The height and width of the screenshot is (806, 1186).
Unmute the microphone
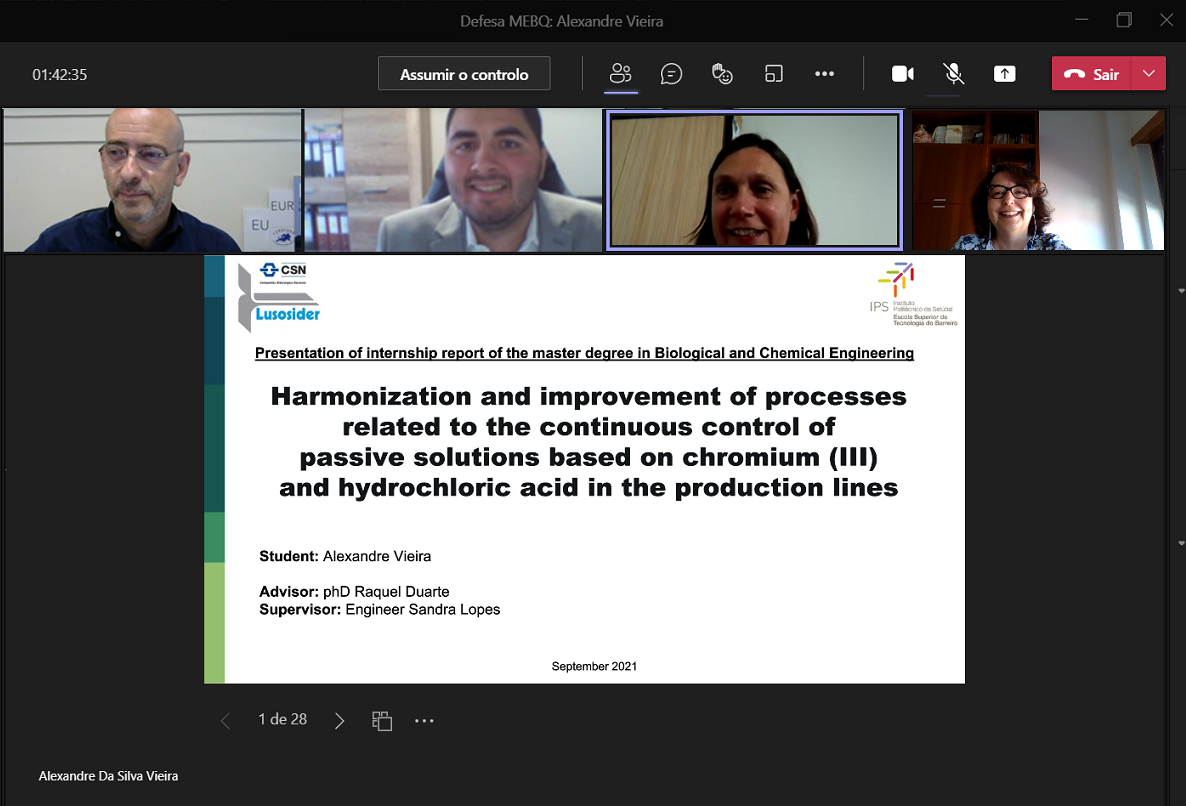coord(953,74)
